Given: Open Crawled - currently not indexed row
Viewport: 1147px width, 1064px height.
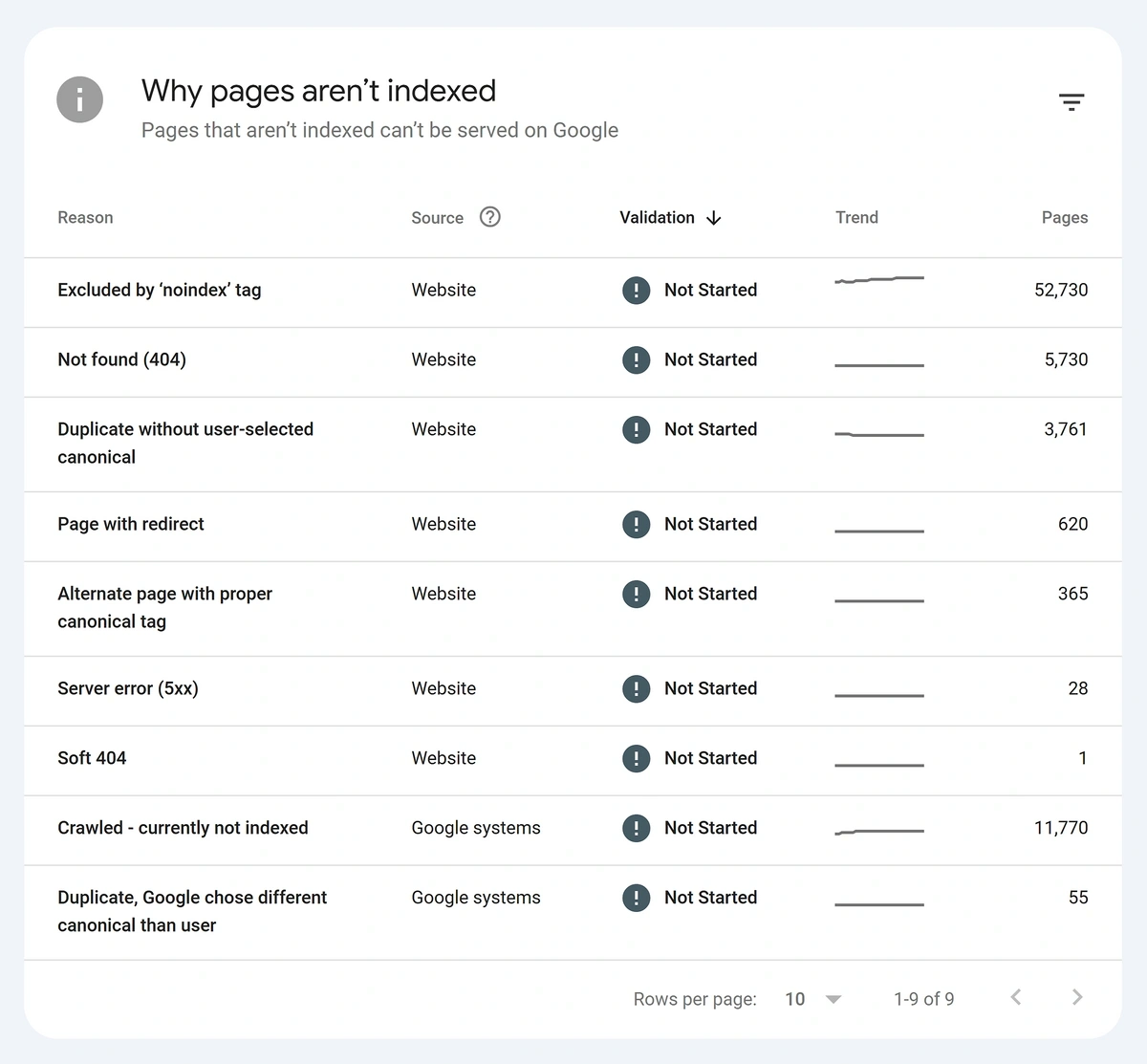Looking at the screenshot, I should pos(183,828).
